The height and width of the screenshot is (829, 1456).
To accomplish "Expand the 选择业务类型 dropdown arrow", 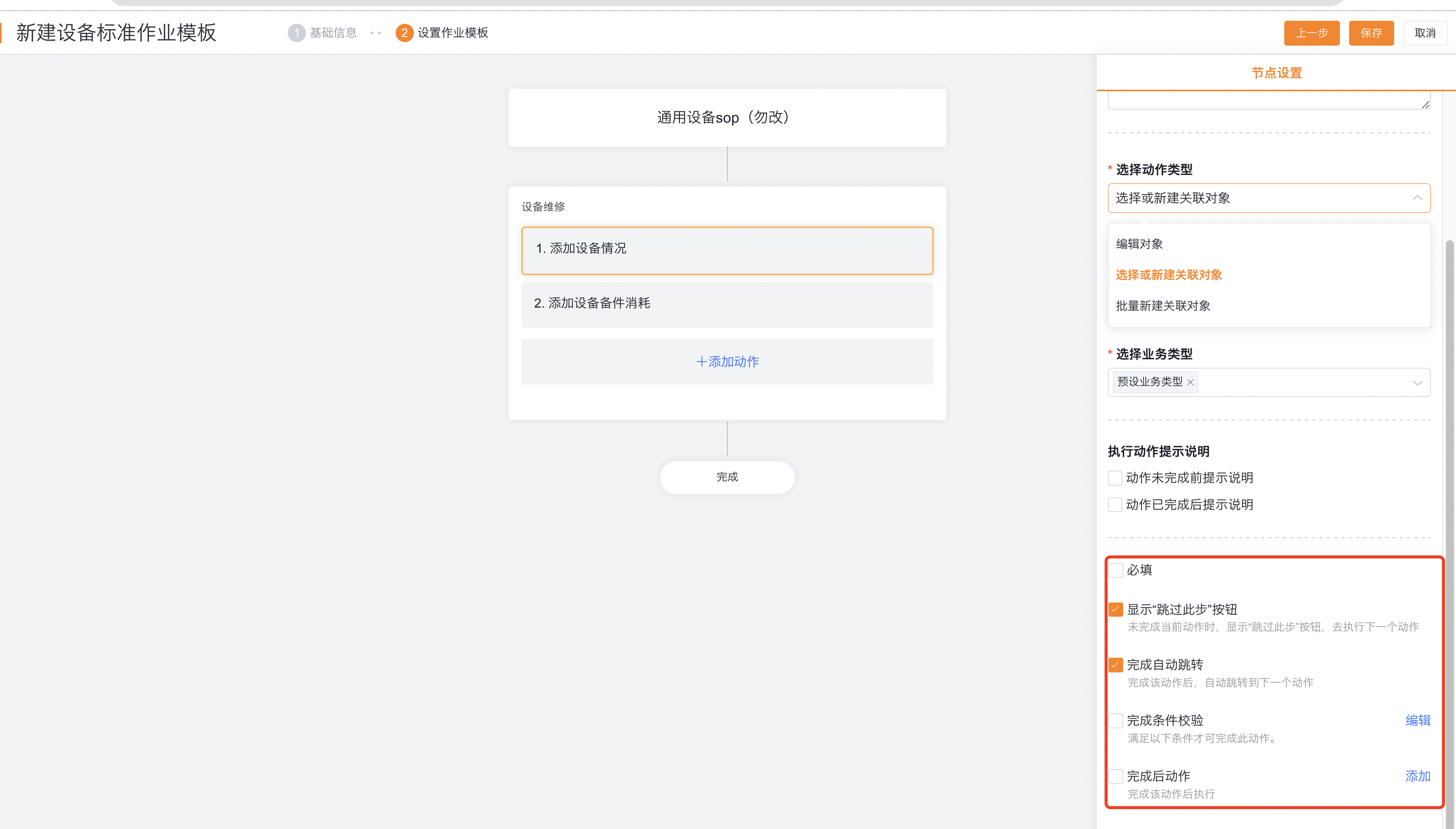I will 1416,383.
